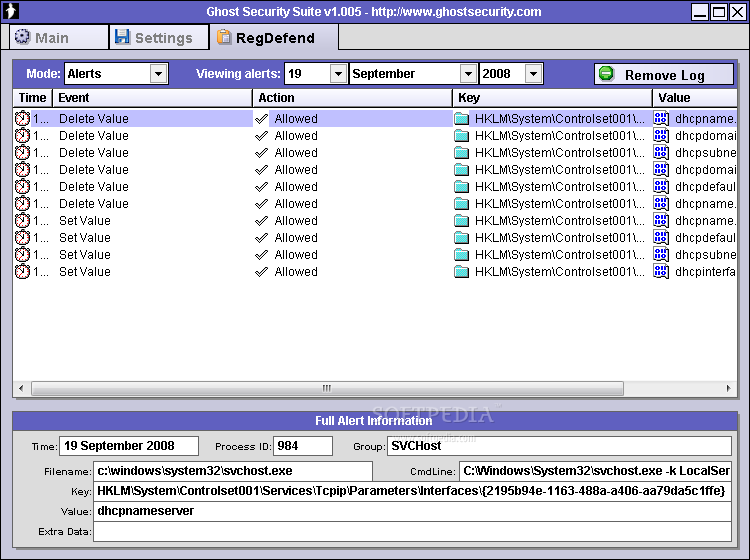Screen dimensions: 750x560
Task: Sort by the Time column header
Action: (x=33, y=98)
